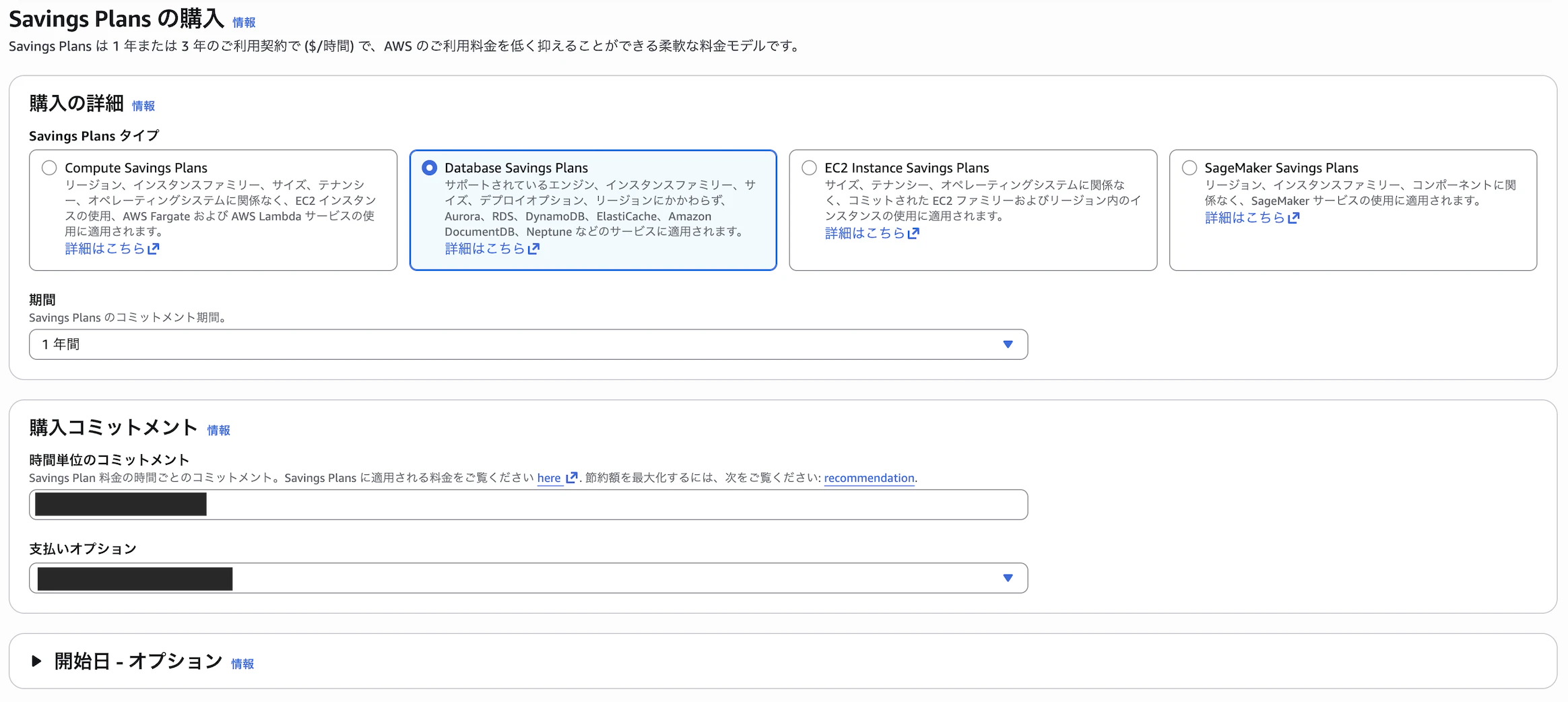Select Database Savings Plans radio button

[429, 168]
